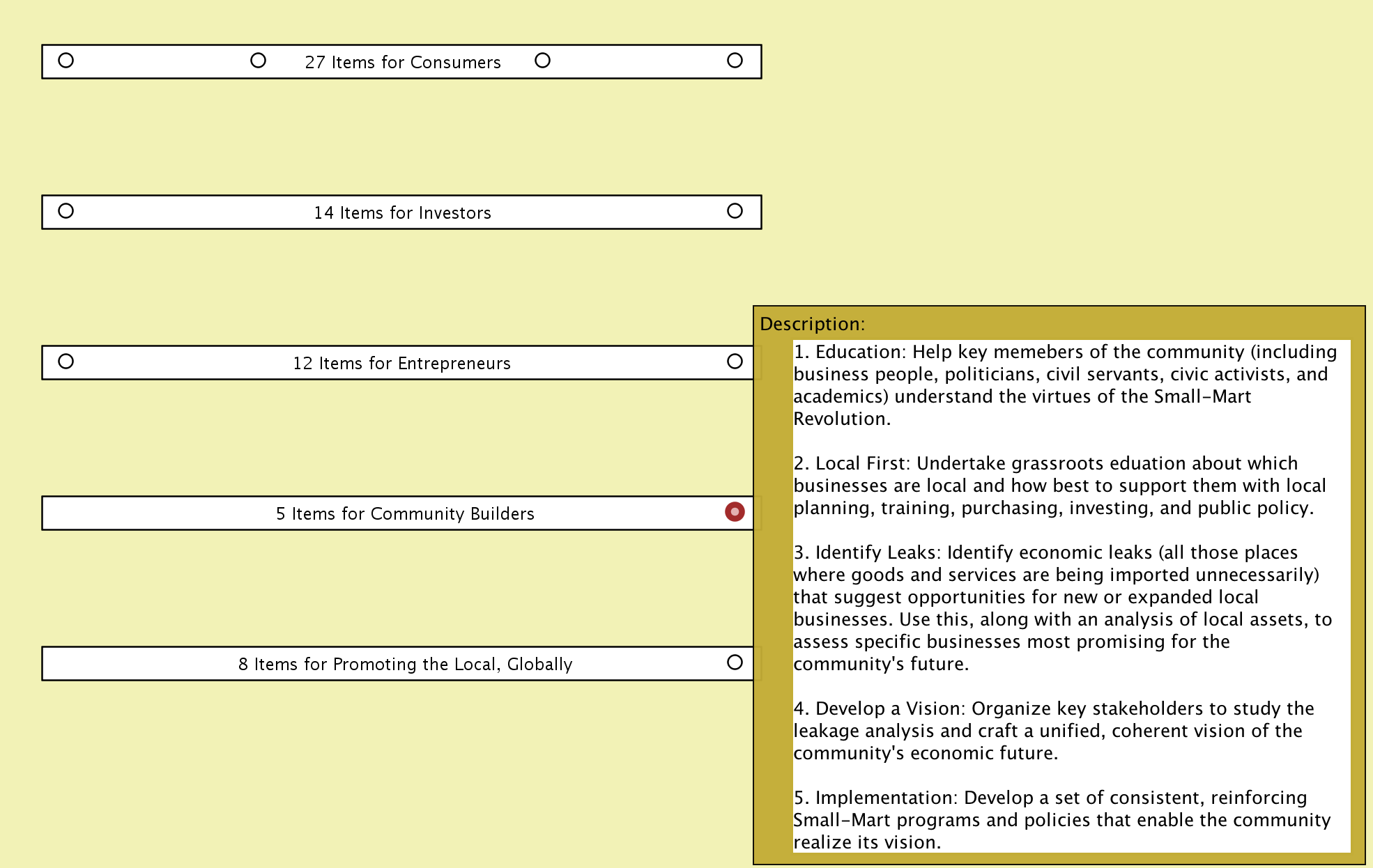Toggle red selected circle on Community Builders bar
The height and width of the screenshot is (868, 1373).
coord(735,512)
